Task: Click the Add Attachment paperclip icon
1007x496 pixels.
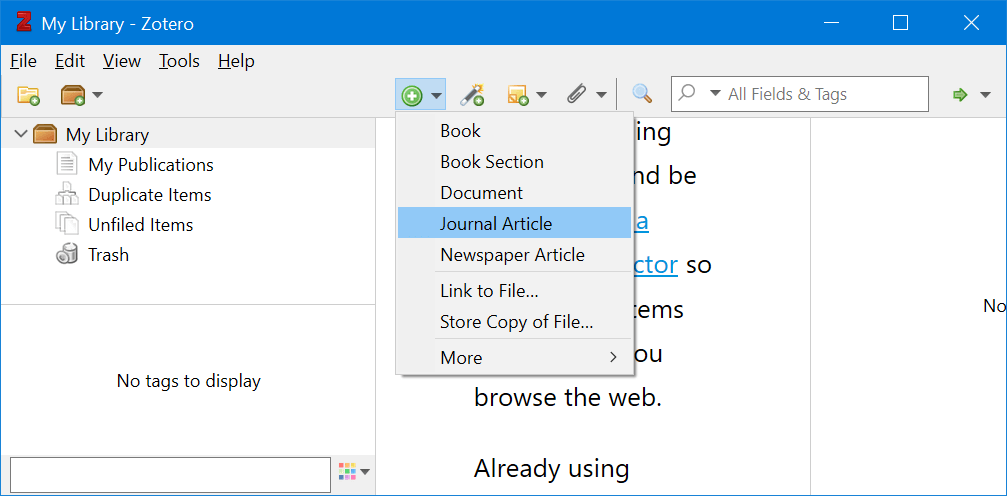Action: point(577,95)
